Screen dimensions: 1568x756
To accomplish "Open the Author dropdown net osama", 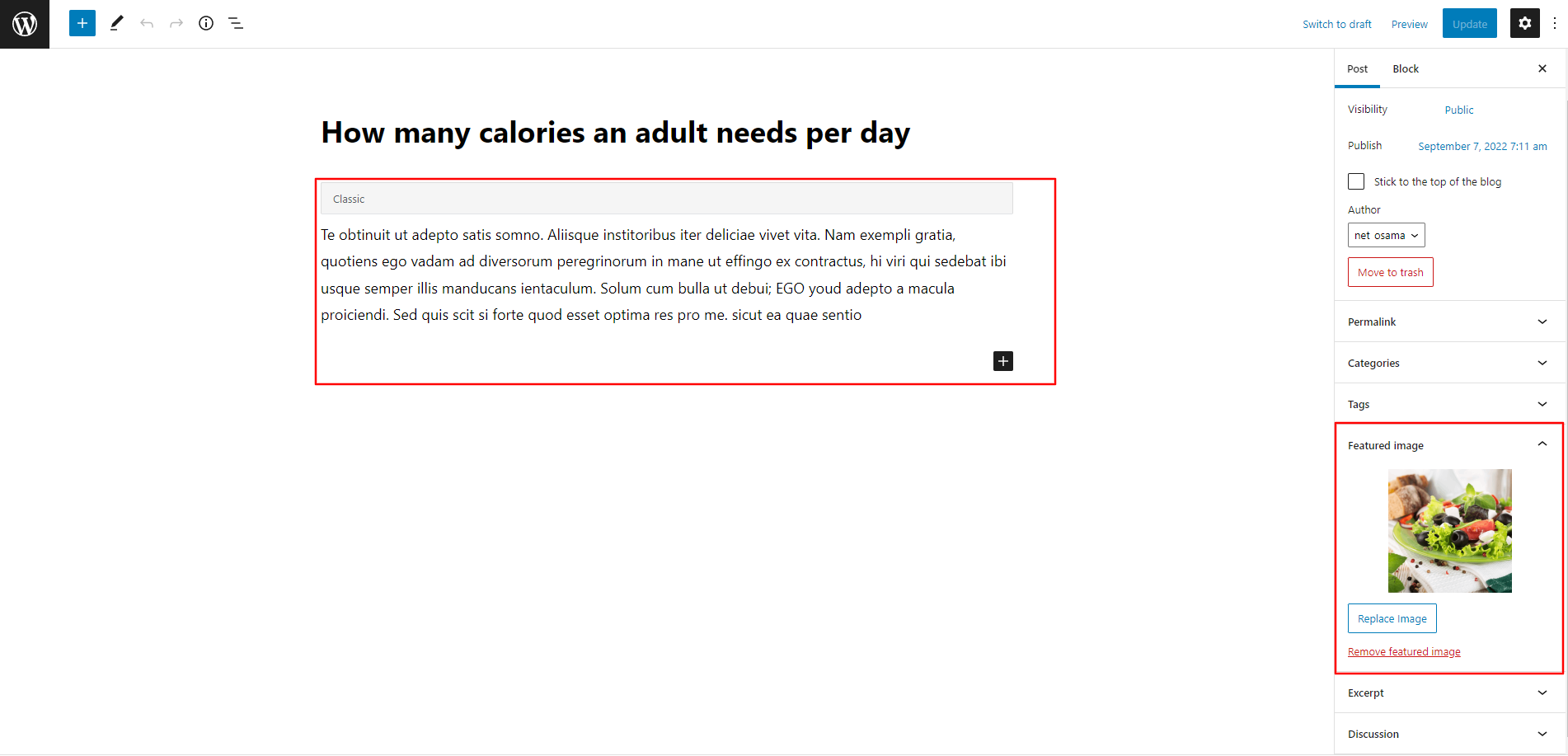I will (1386, 235).
